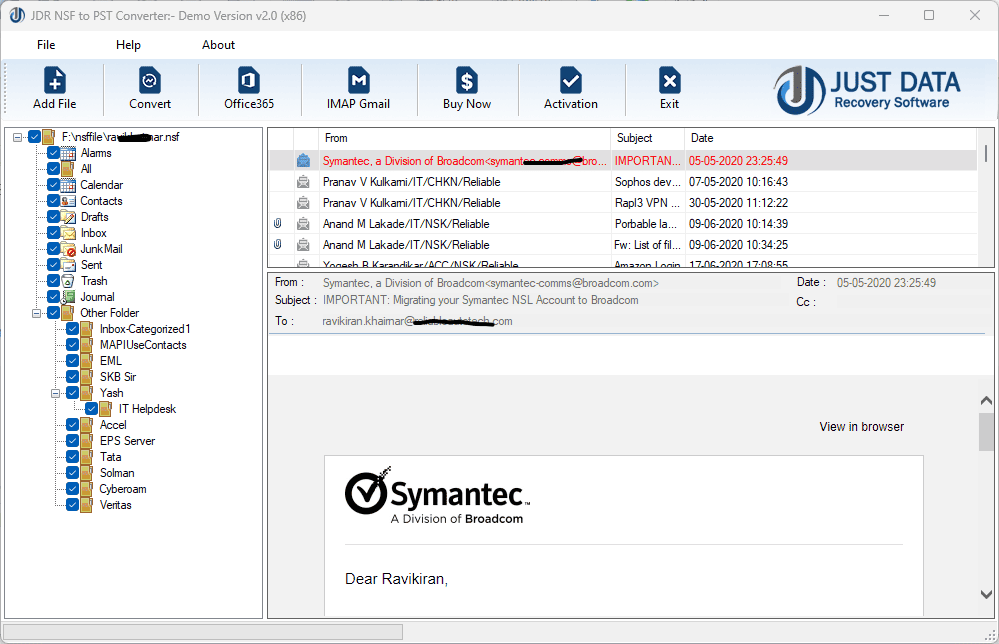Click the Just Data Recovery Software logo
This screenshot has height=644, width=999.
(866, 88)
